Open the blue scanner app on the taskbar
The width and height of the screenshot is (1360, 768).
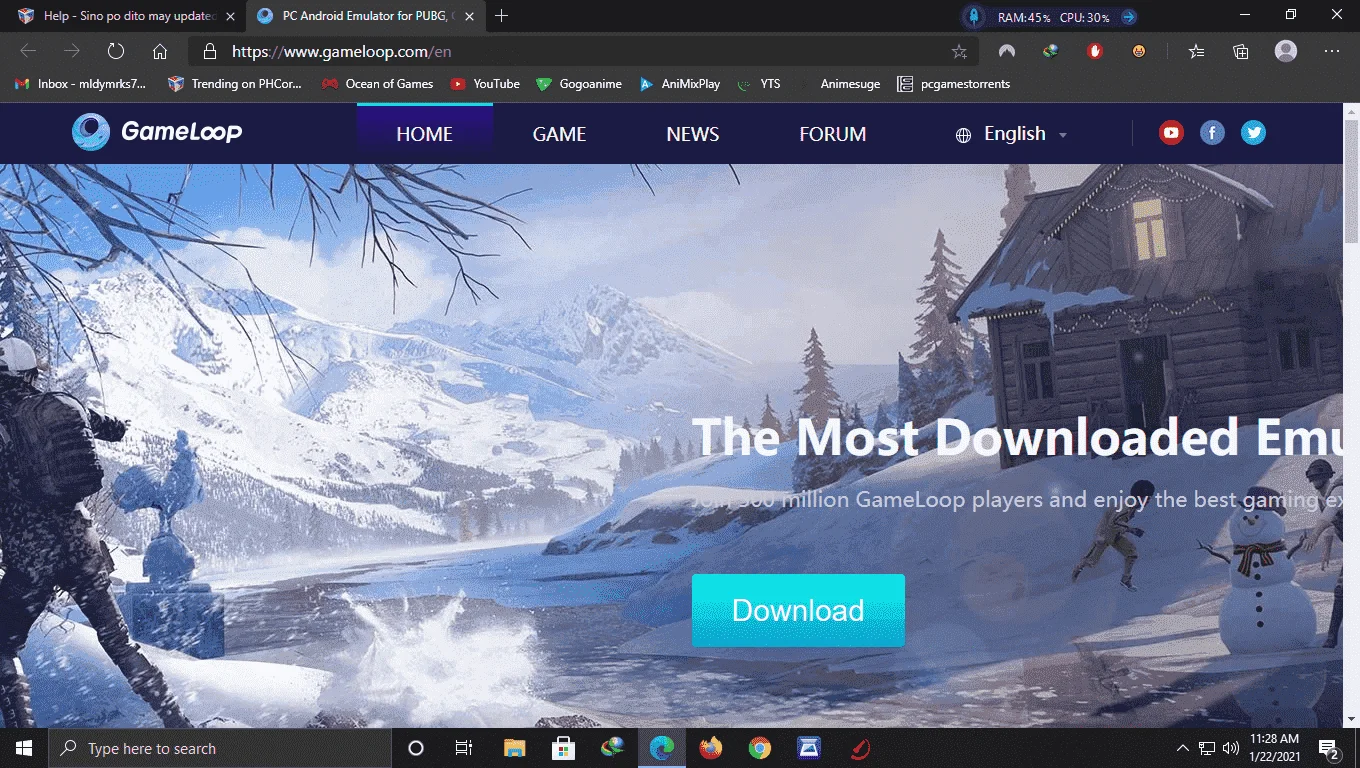click(809, 748)
